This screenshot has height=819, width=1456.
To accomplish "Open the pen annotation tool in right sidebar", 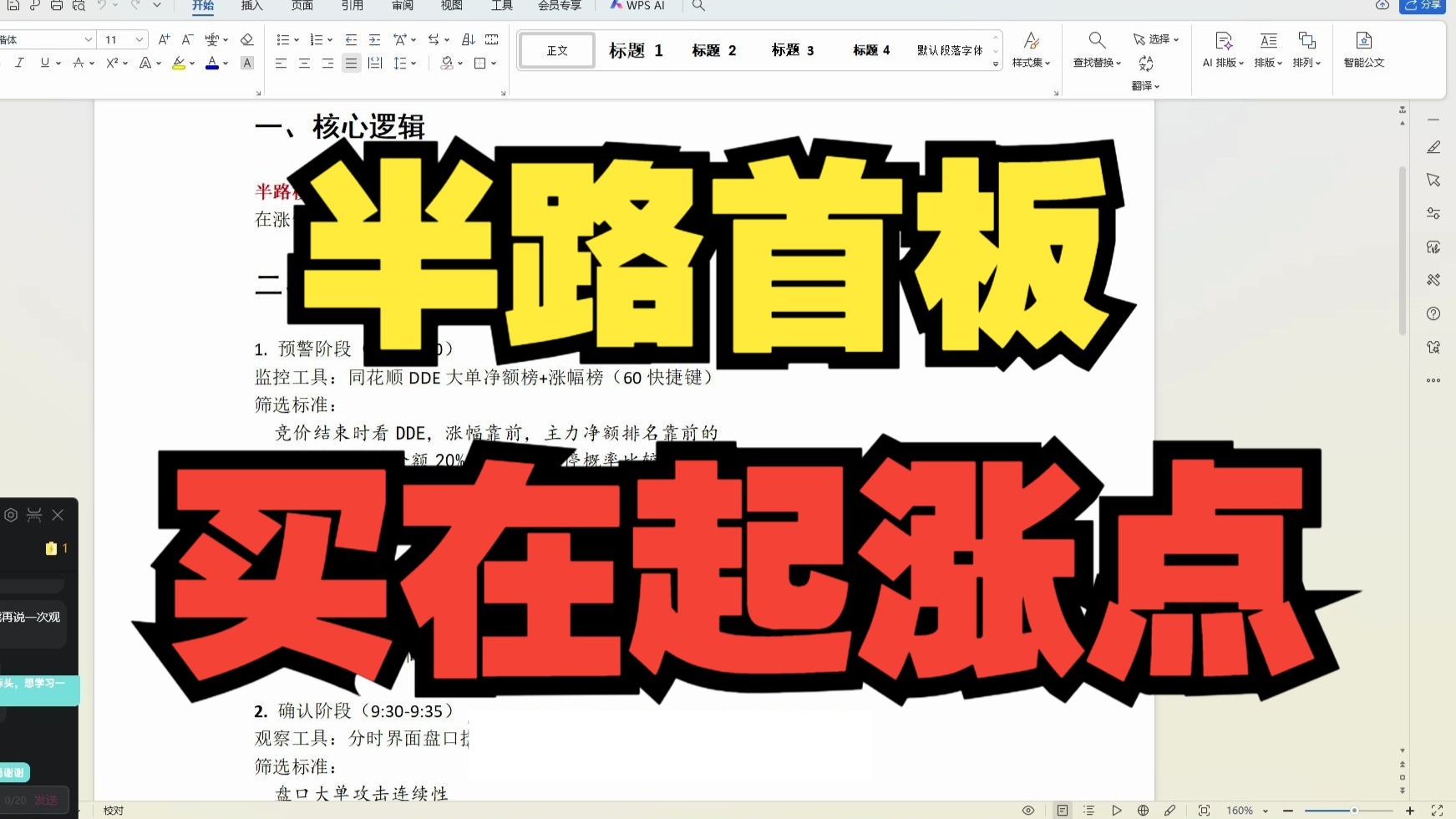I will click(1433, 147).
